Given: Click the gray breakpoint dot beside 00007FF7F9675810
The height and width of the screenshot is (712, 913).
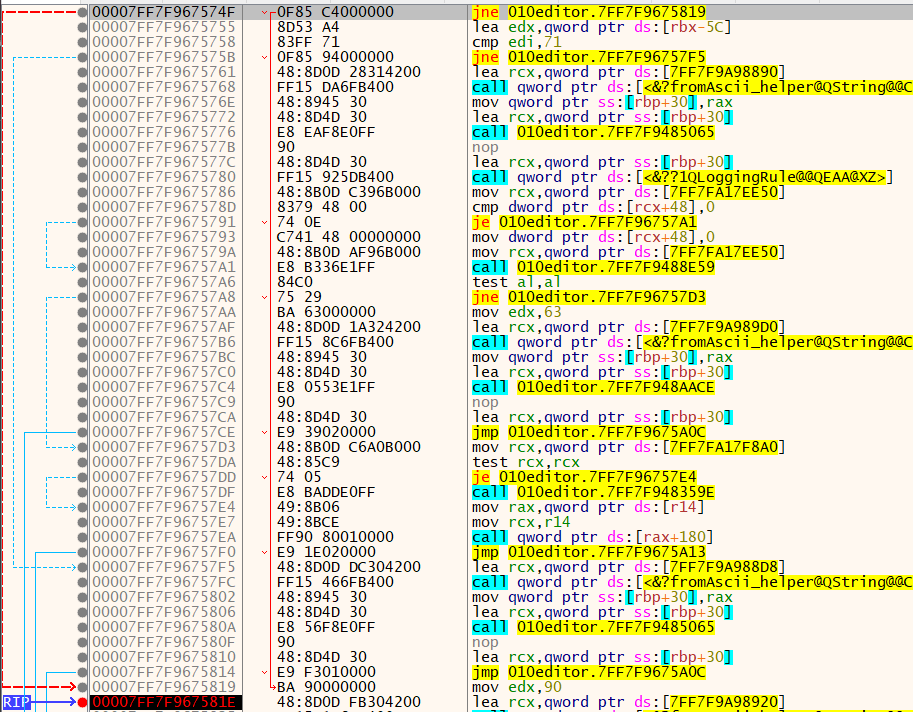Looking at the screenshot, I should point(82,657).
